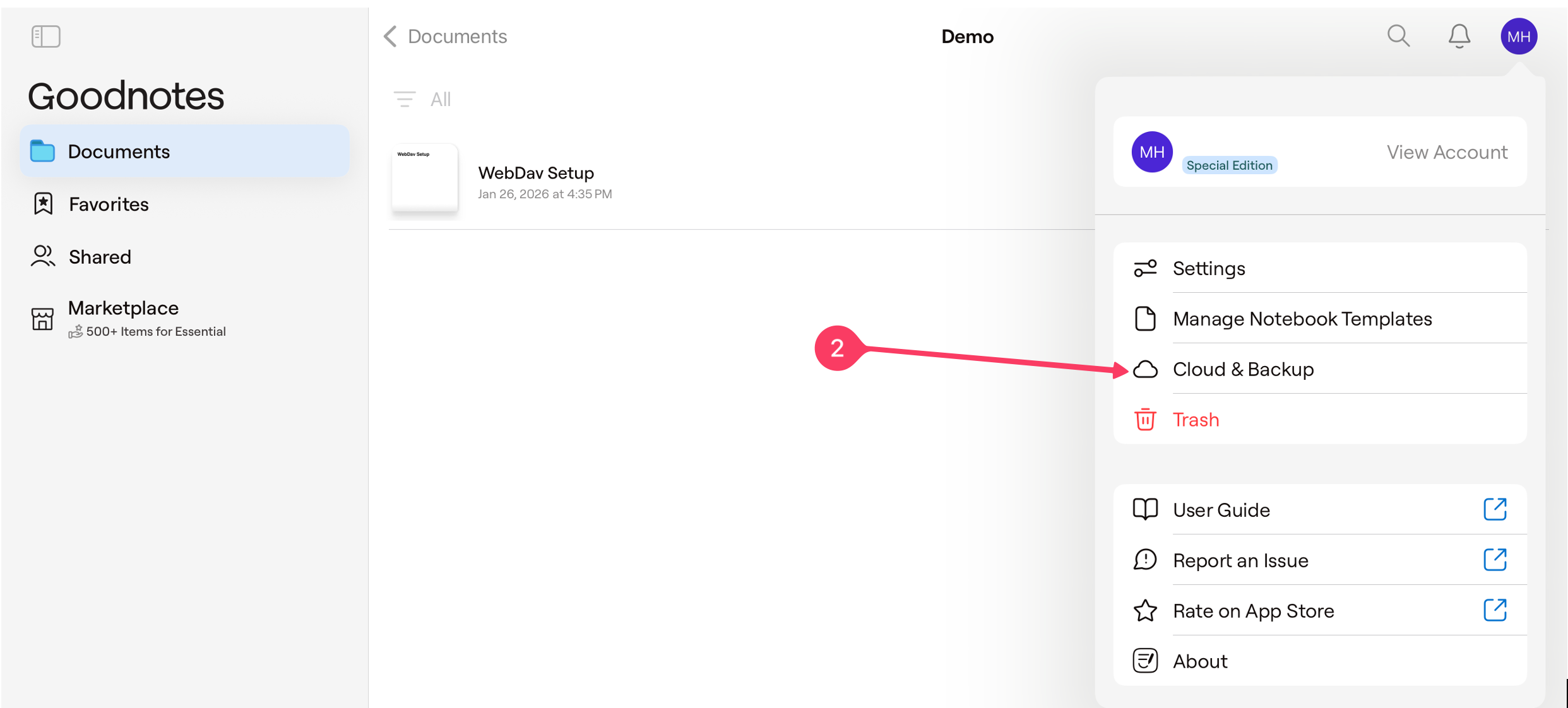1568x708 pixels.
Task: Click the Jan 26, 2026 date text
Action: point(545,194)
